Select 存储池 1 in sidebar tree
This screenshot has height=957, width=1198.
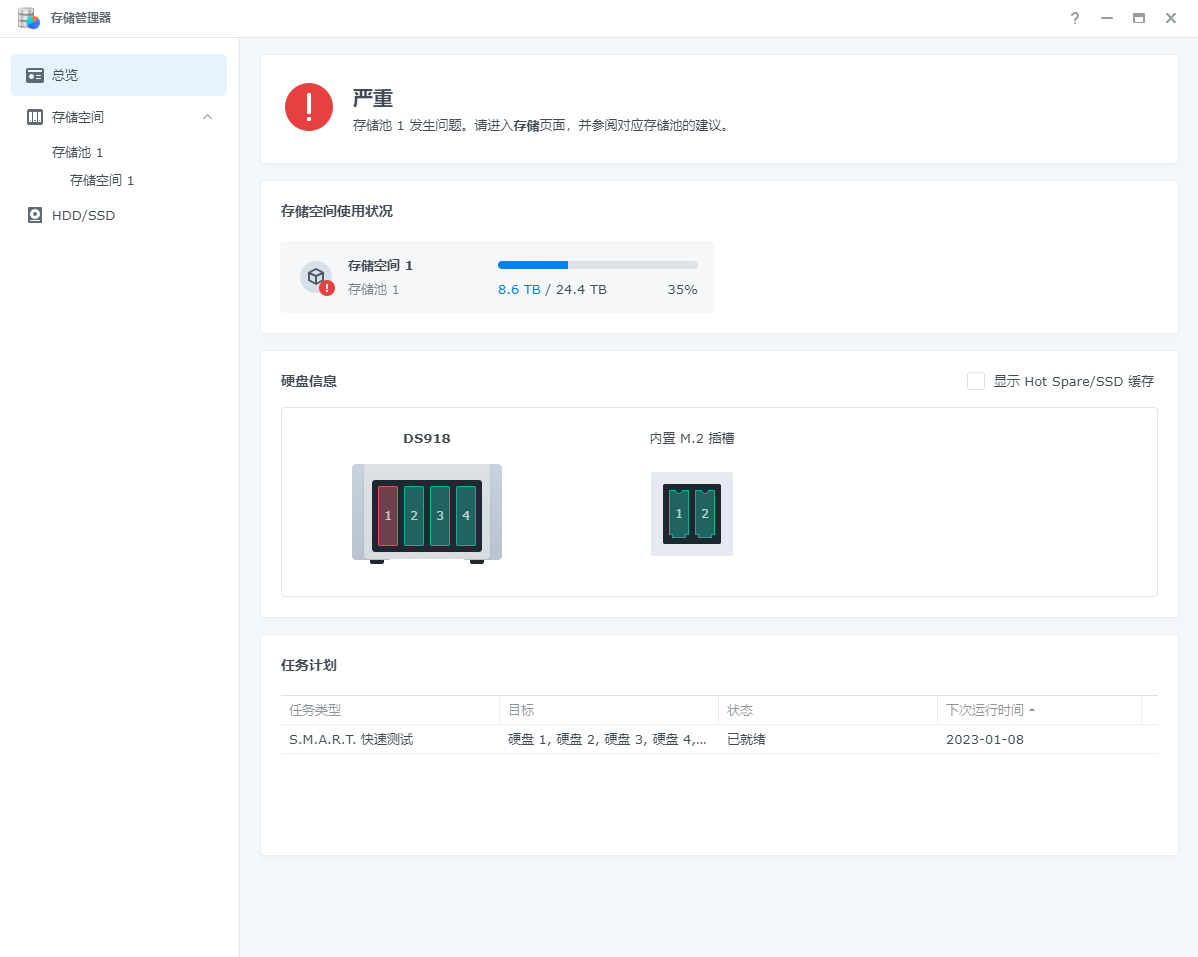(78, 152)
